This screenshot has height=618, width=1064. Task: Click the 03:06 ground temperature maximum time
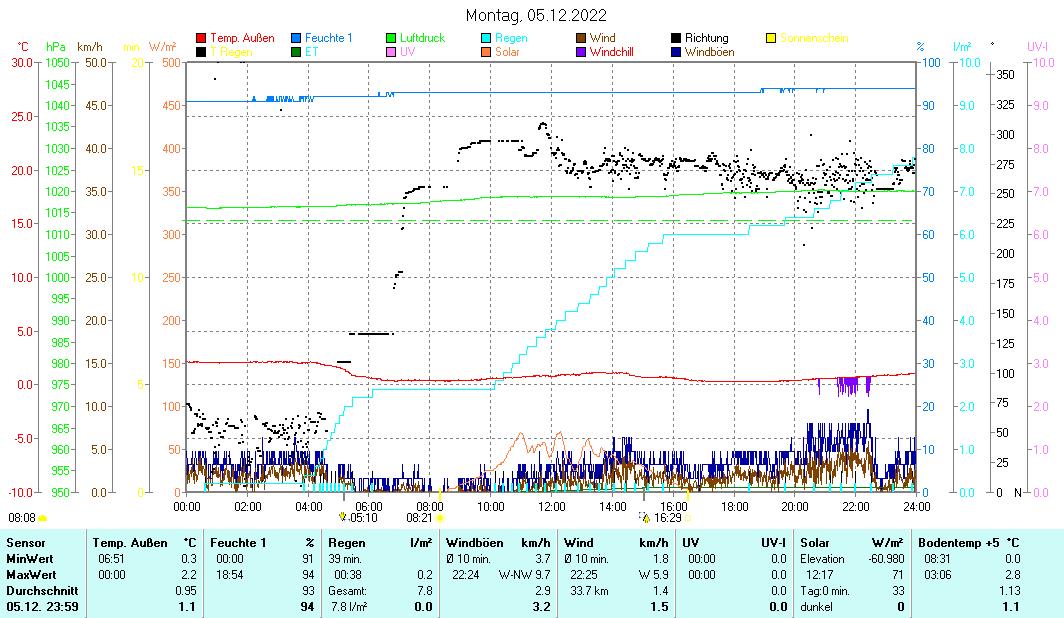pyautogui.click(x=938, y=575)
